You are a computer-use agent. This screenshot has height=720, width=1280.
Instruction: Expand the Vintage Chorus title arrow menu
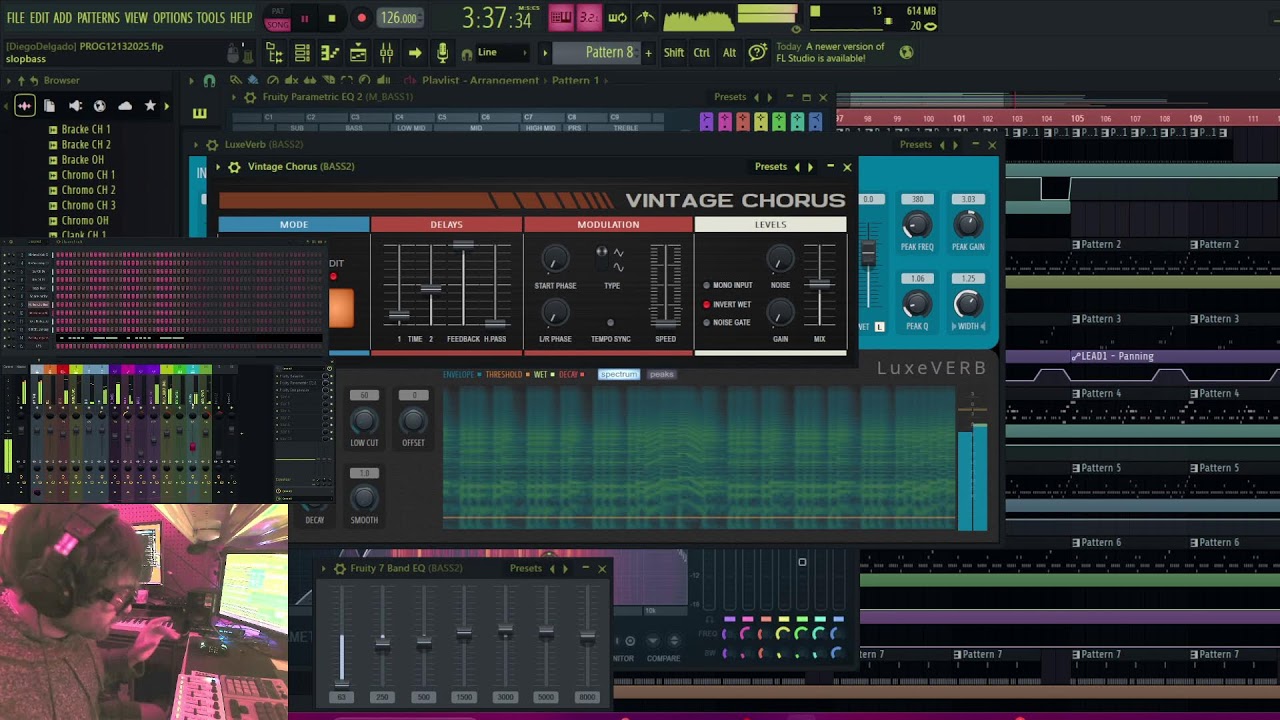tap(218, 167)
